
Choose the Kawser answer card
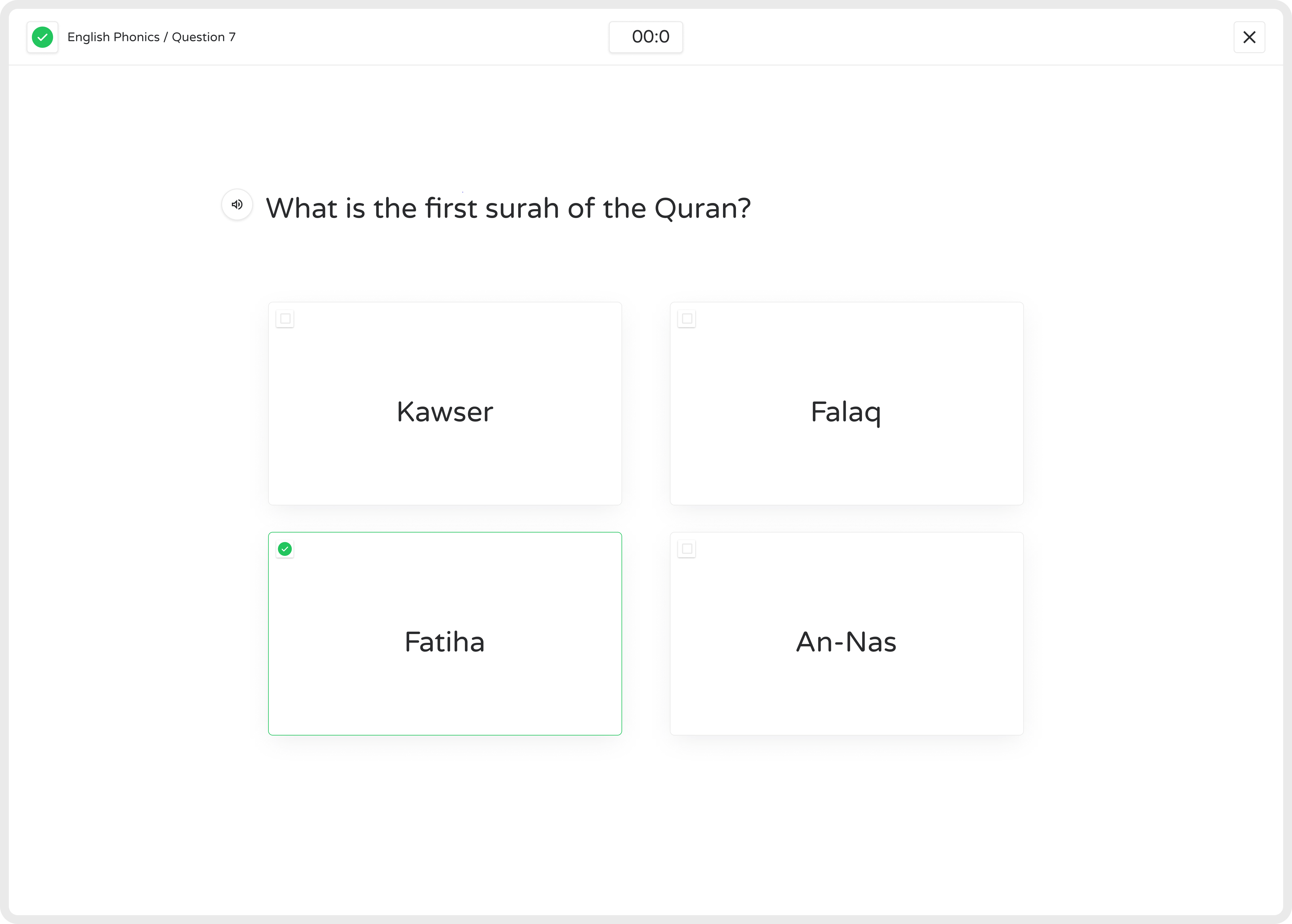(445, 455)
